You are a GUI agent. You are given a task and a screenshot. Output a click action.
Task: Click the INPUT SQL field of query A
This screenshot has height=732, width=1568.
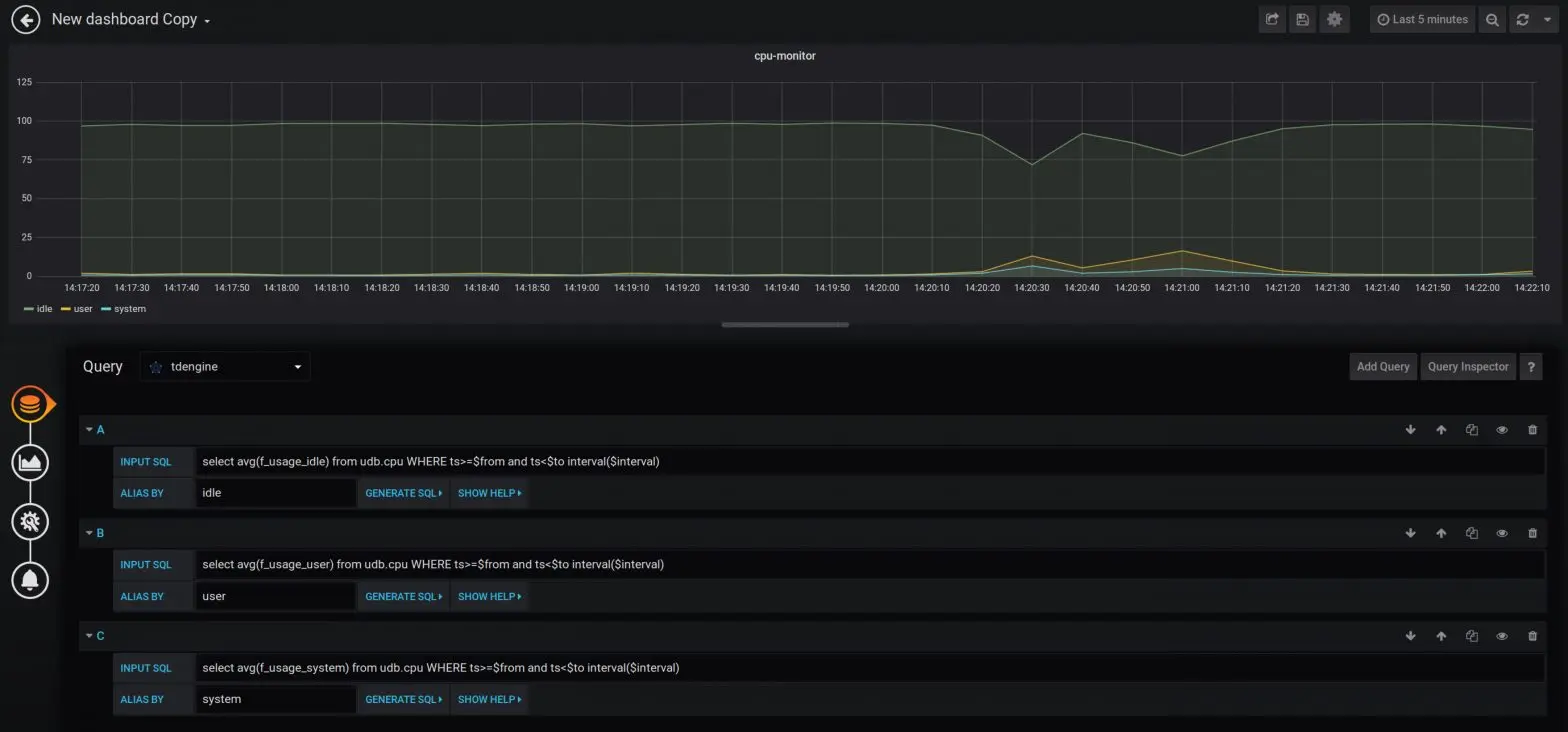click(x=869, y=461)
